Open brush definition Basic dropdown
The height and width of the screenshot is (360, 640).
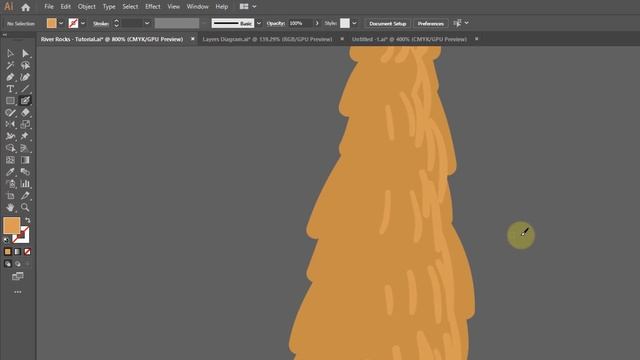[258, 23]
